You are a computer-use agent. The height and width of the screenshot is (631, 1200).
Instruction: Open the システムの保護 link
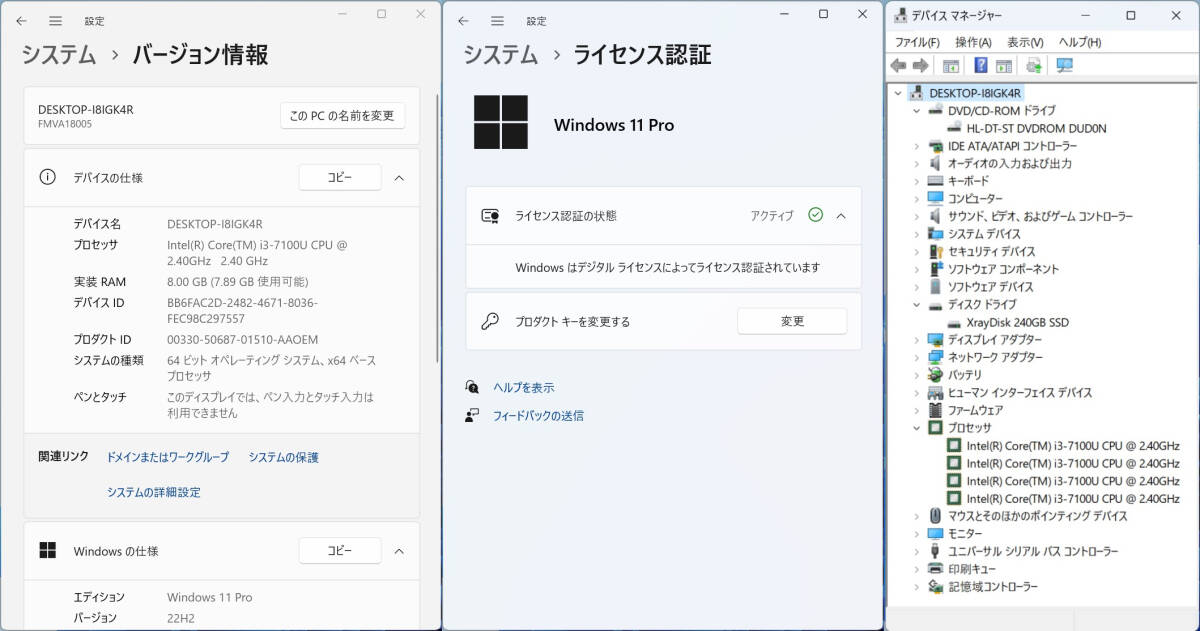284,457
